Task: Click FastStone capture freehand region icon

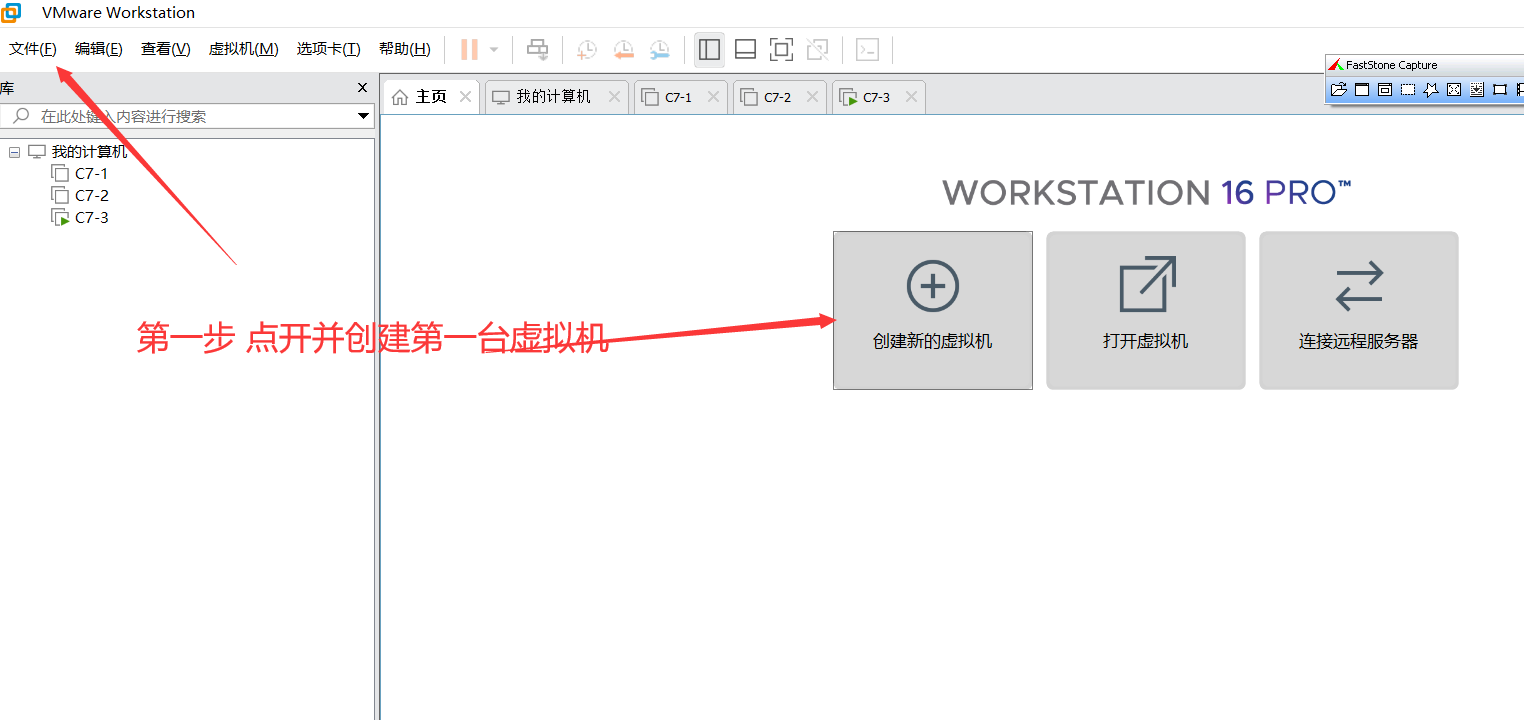Action: [1431, 90]
